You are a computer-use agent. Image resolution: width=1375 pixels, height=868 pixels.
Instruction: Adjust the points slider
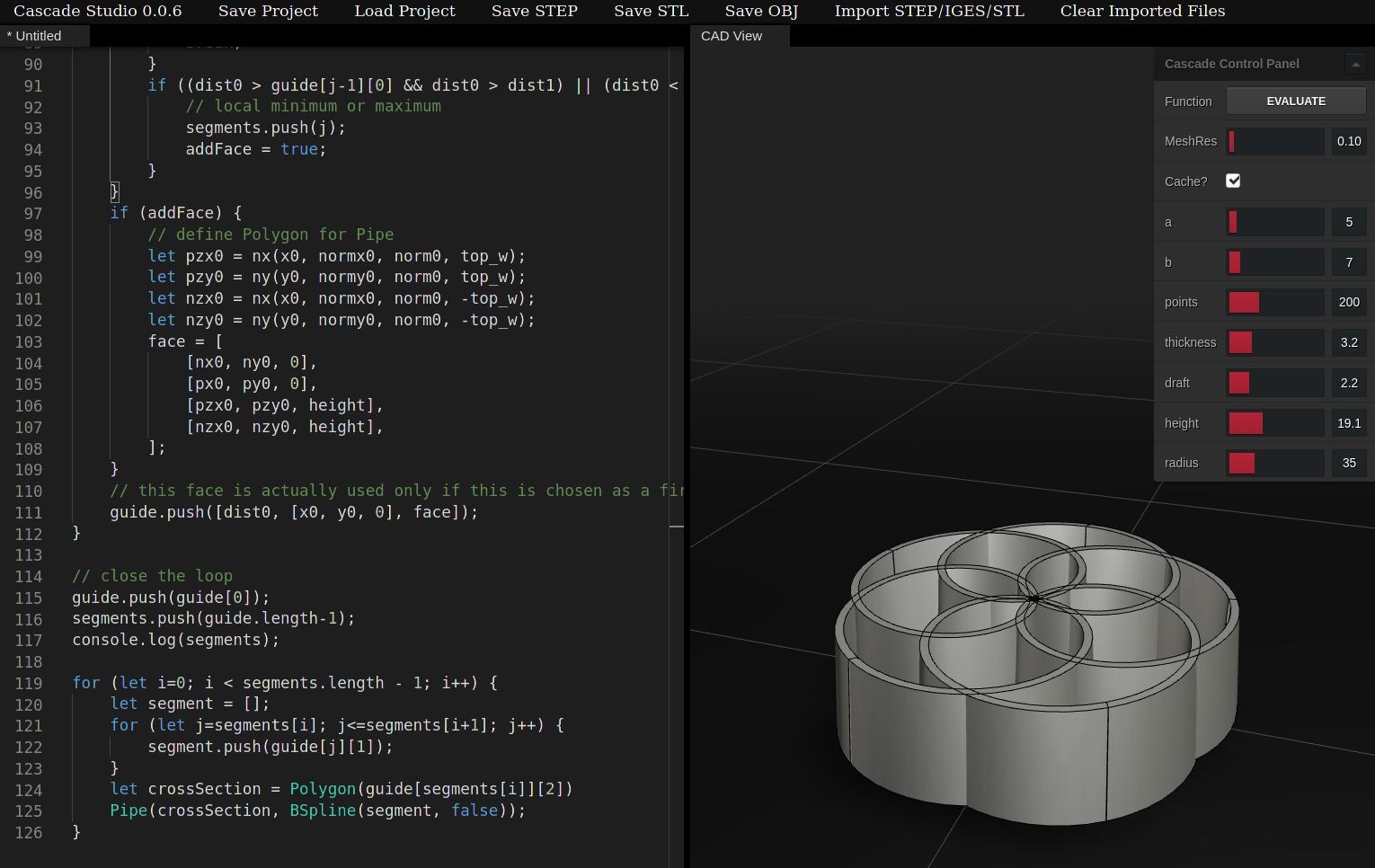click(1275, 302)
